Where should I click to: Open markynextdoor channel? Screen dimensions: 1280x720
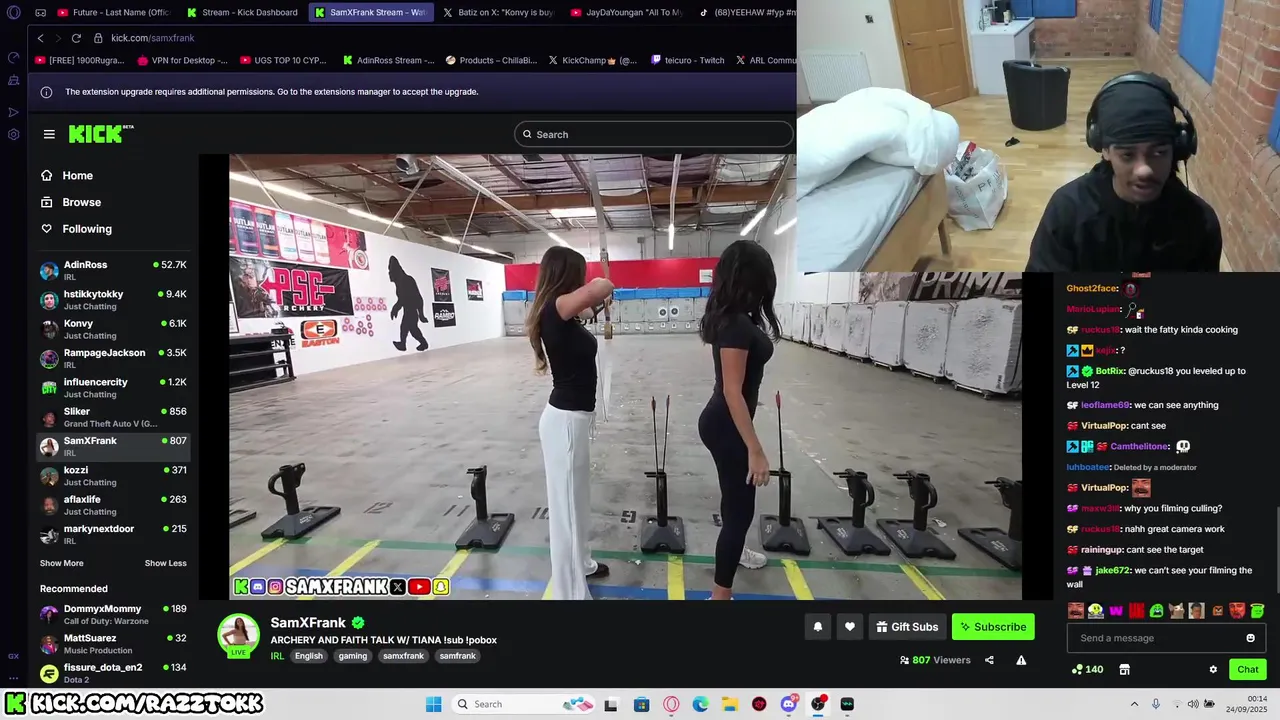pyautogui.click(x=113, y=534)
